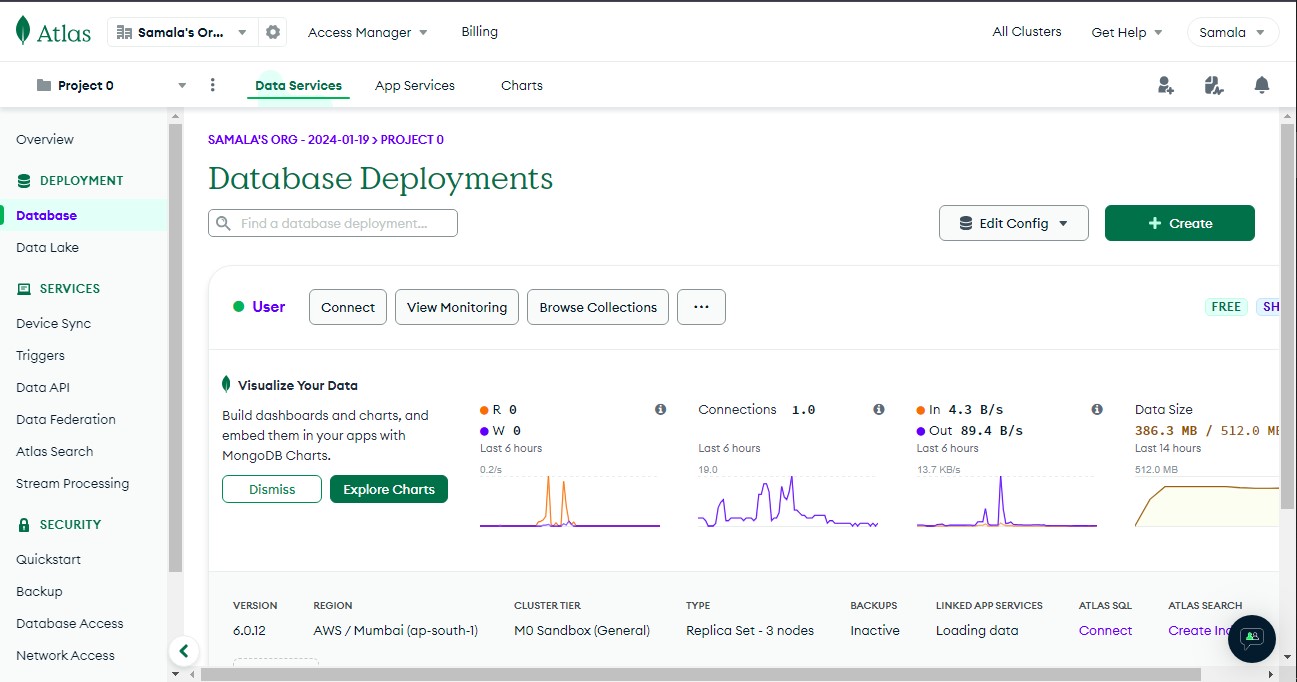
Task: Dismiss the Visualize Your Data prompt
Action: pos(272,489)
